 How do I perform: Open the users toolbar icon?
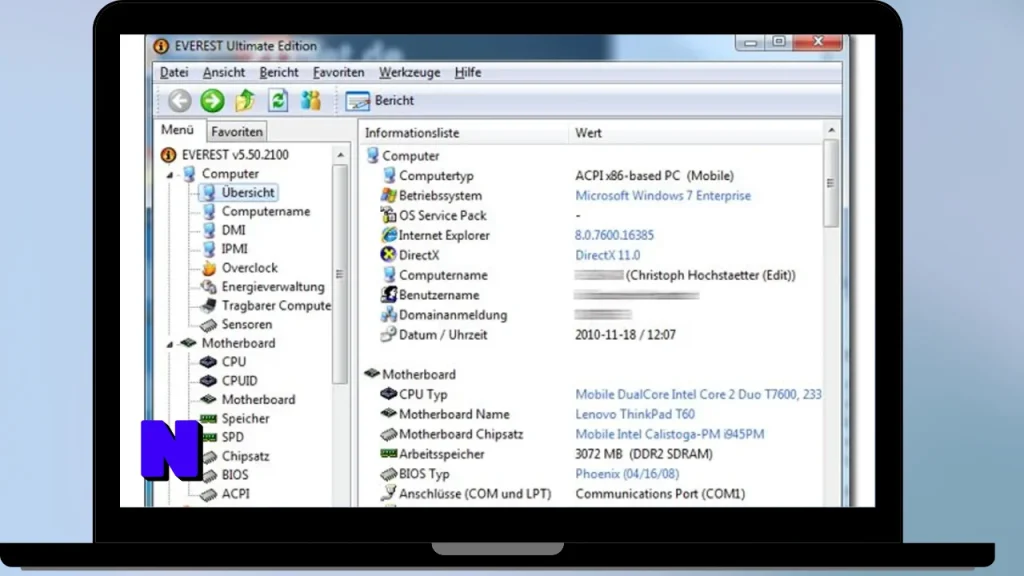pyautogui.click(x=311, y=101)
